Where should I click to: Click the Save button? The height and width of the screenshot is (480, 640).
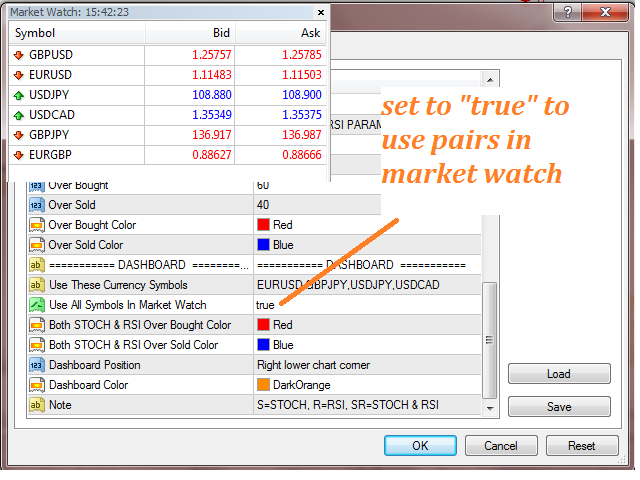(559, 407)
